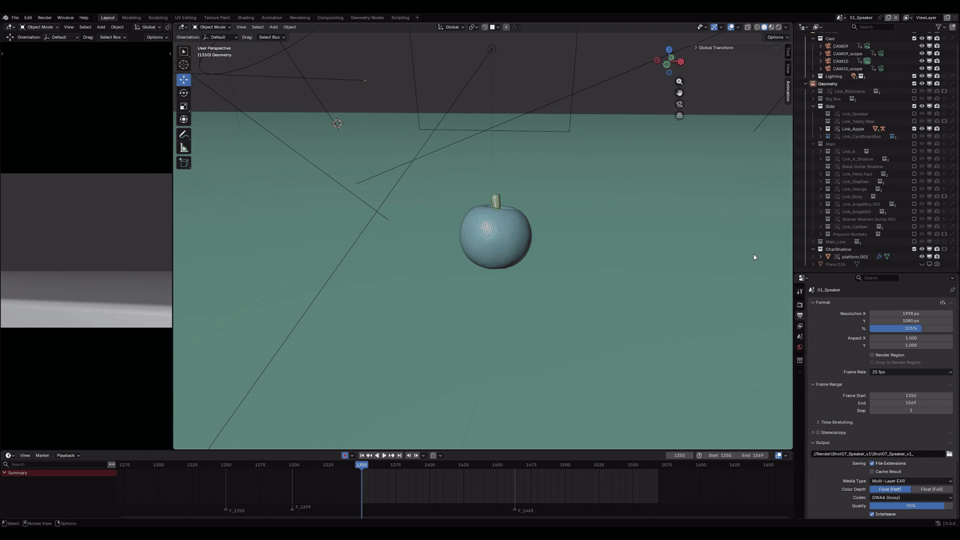Expand Link_Apple in the outliner
The image size is (960, 540).
click(821, 129)
